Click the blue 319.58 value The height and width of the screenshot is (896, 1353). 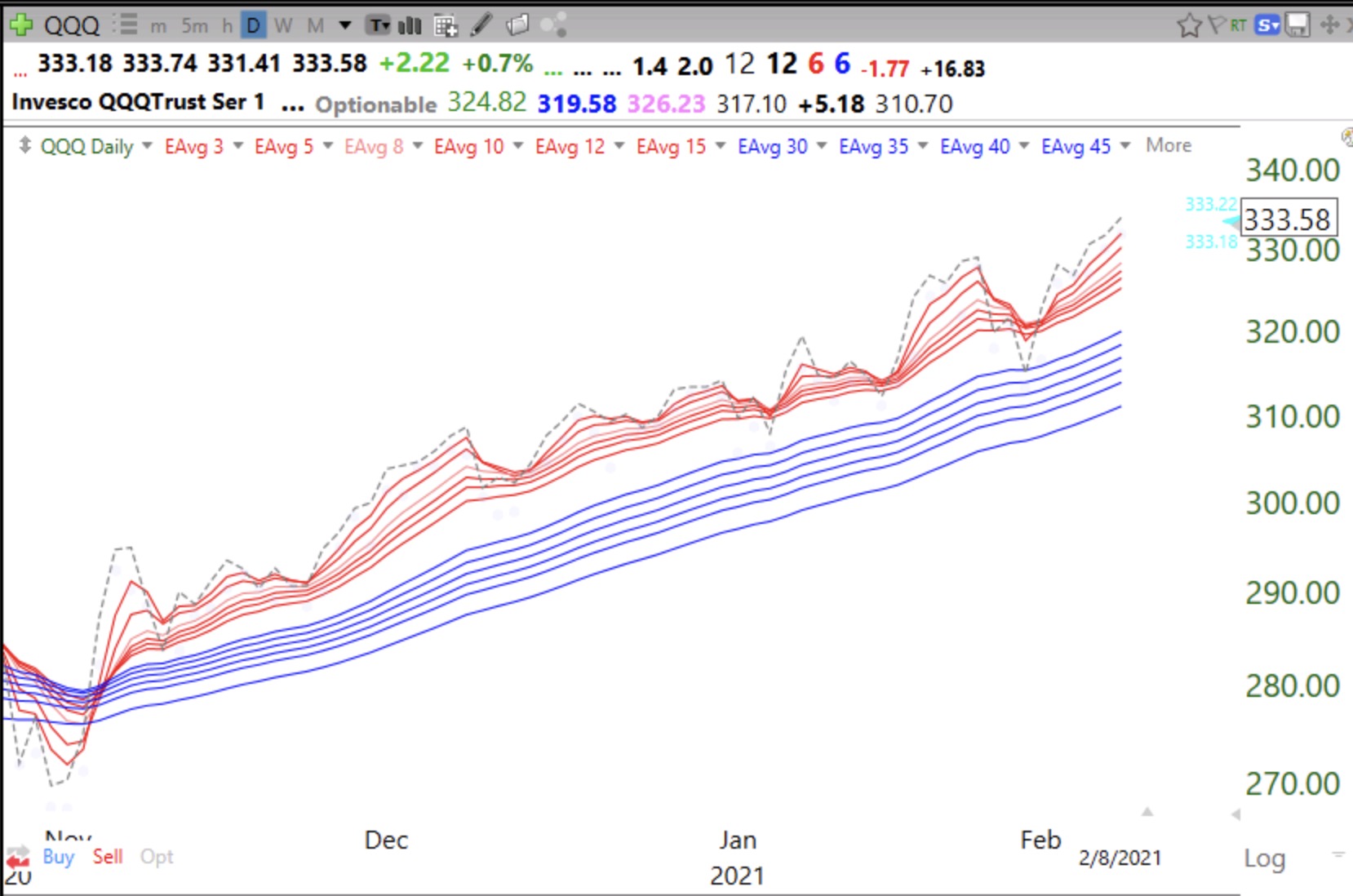[x=577, y=104]
